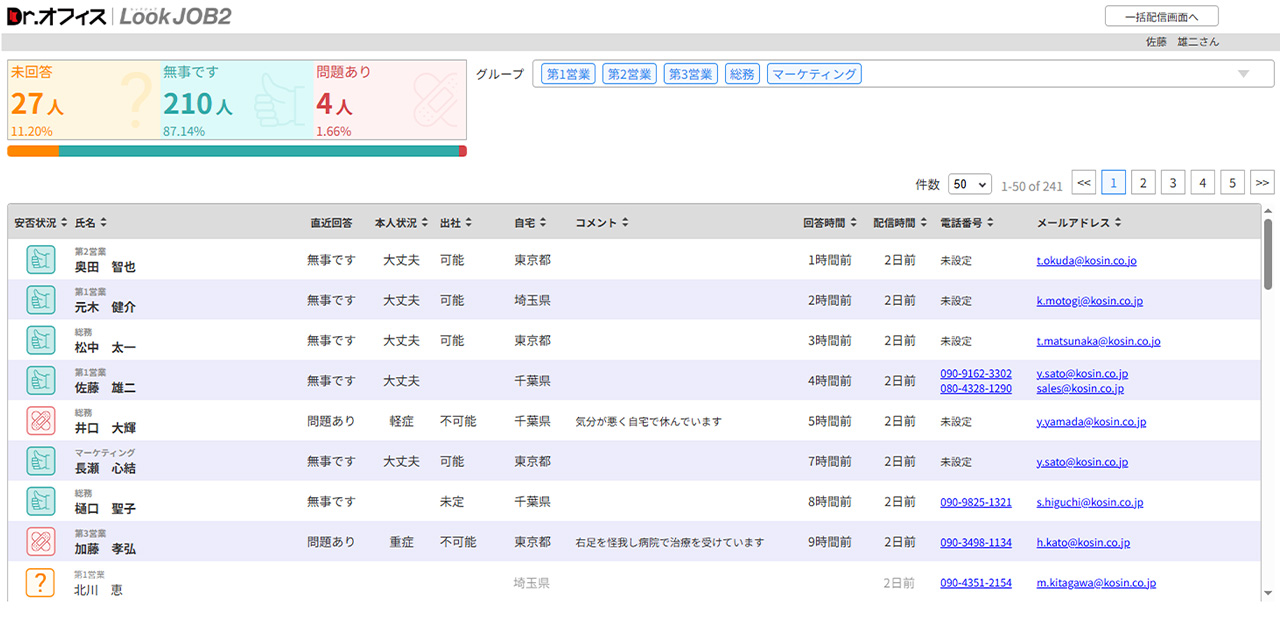This screenshot has width=1280, height=620.
Task: Jump to the first page with <<
Action: point(1084,182)
